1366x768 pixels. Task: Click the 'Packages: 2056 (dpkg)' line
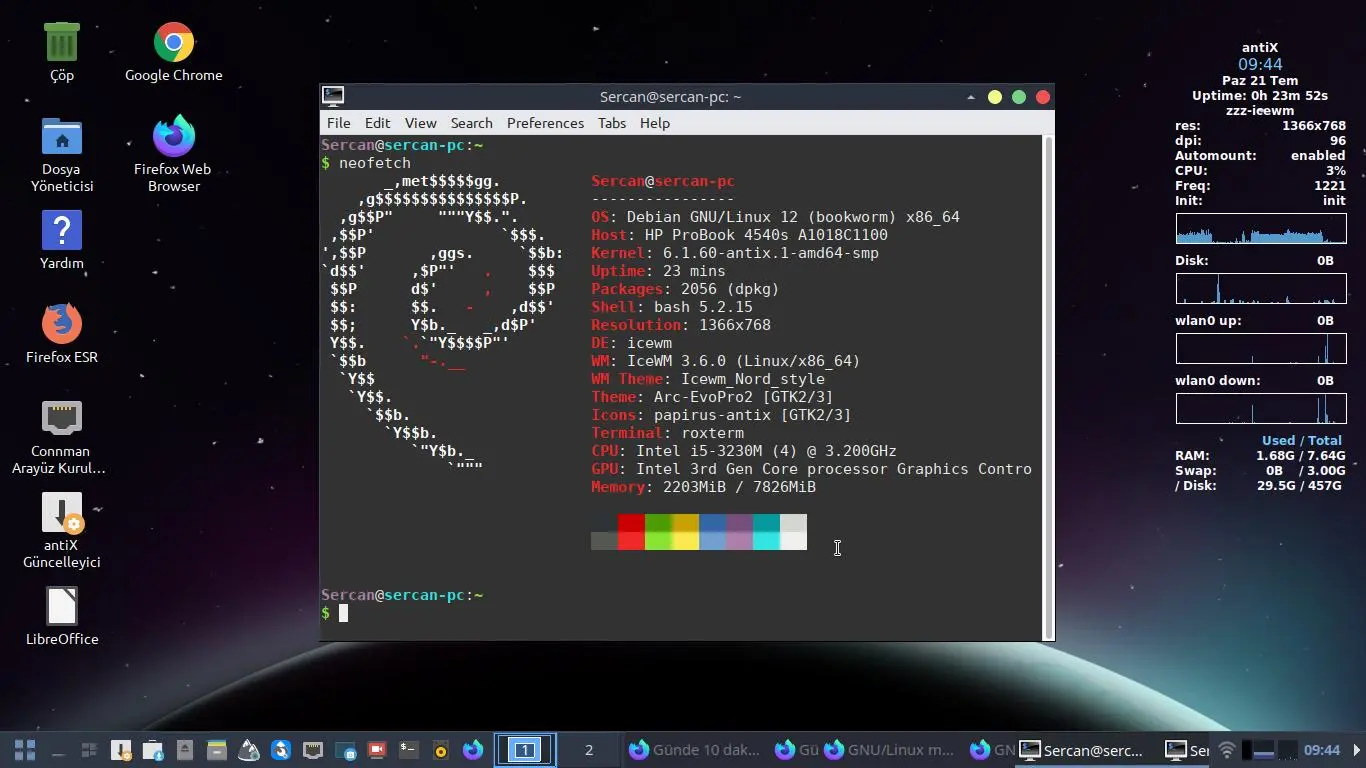(685, 289)
